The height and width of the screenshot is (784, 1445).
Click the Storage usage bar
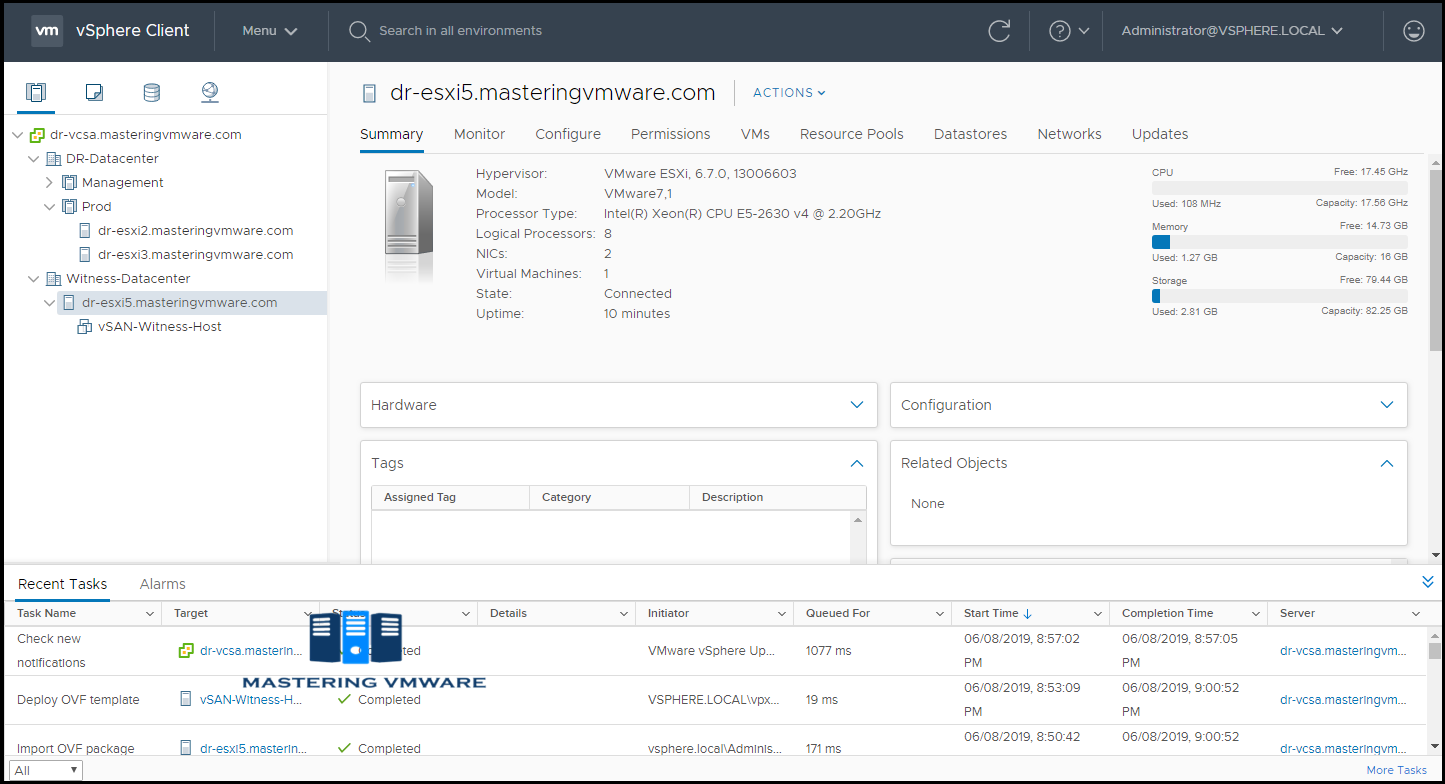tap(1280, 296)
